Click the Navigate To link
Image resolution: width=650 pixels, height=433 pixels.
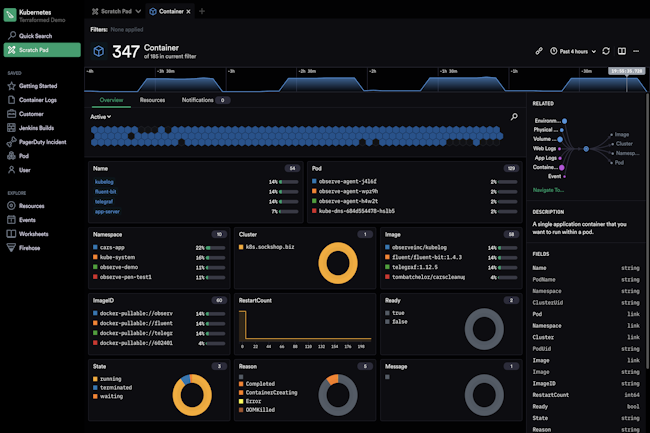pyautogui.click(x=548, y=189)
